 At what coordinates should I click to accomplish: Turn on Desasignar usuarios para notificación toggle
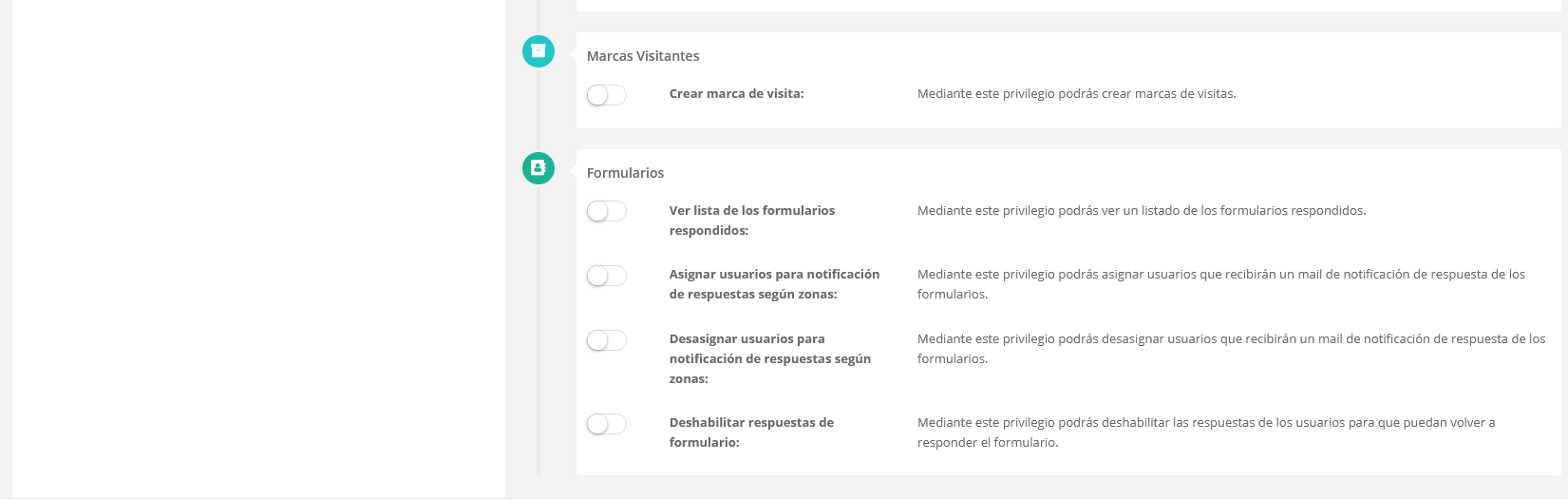607,340
